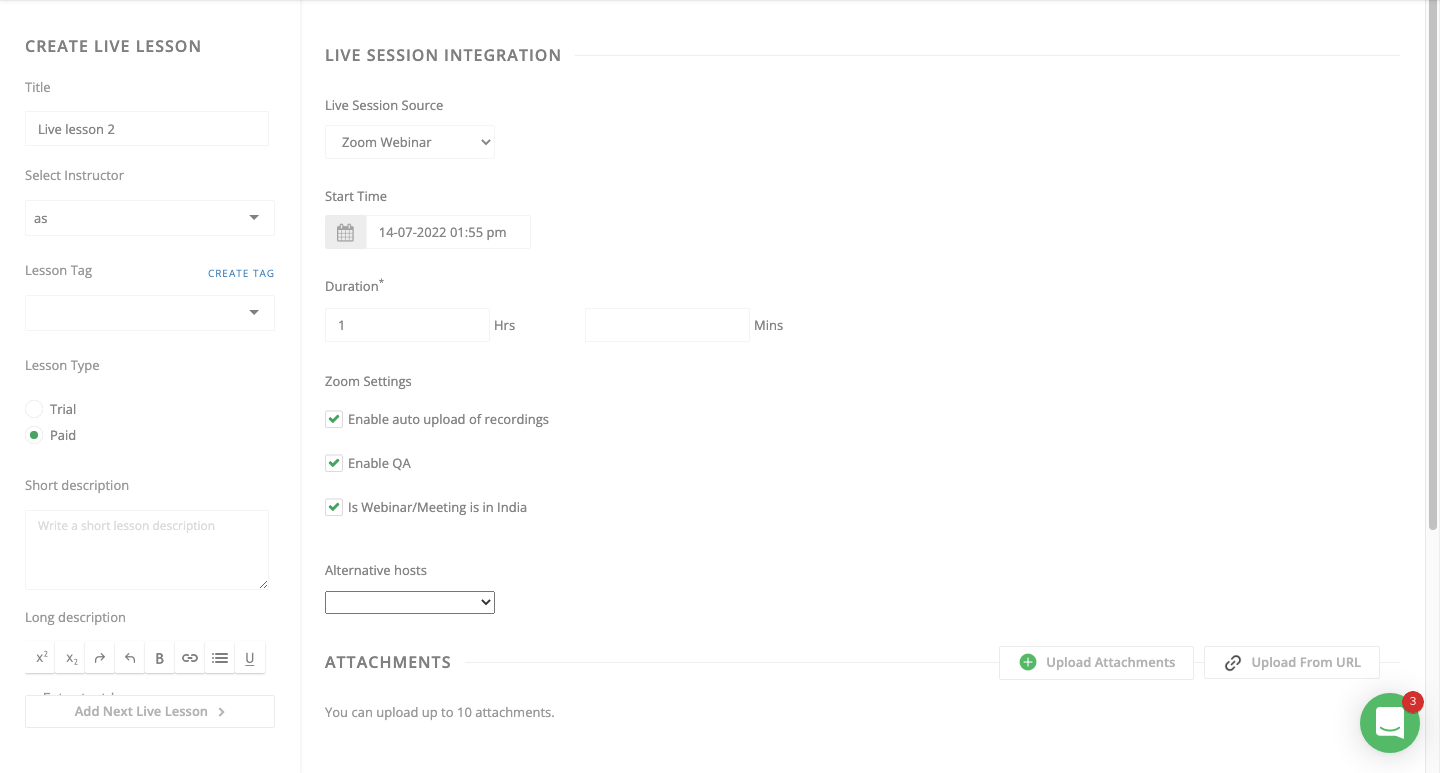Image resolution: width=1440 pixels, height=773 pixels.
Task: Open the chat support widget
Action: pyautogui.click(x=1390, y=723)
